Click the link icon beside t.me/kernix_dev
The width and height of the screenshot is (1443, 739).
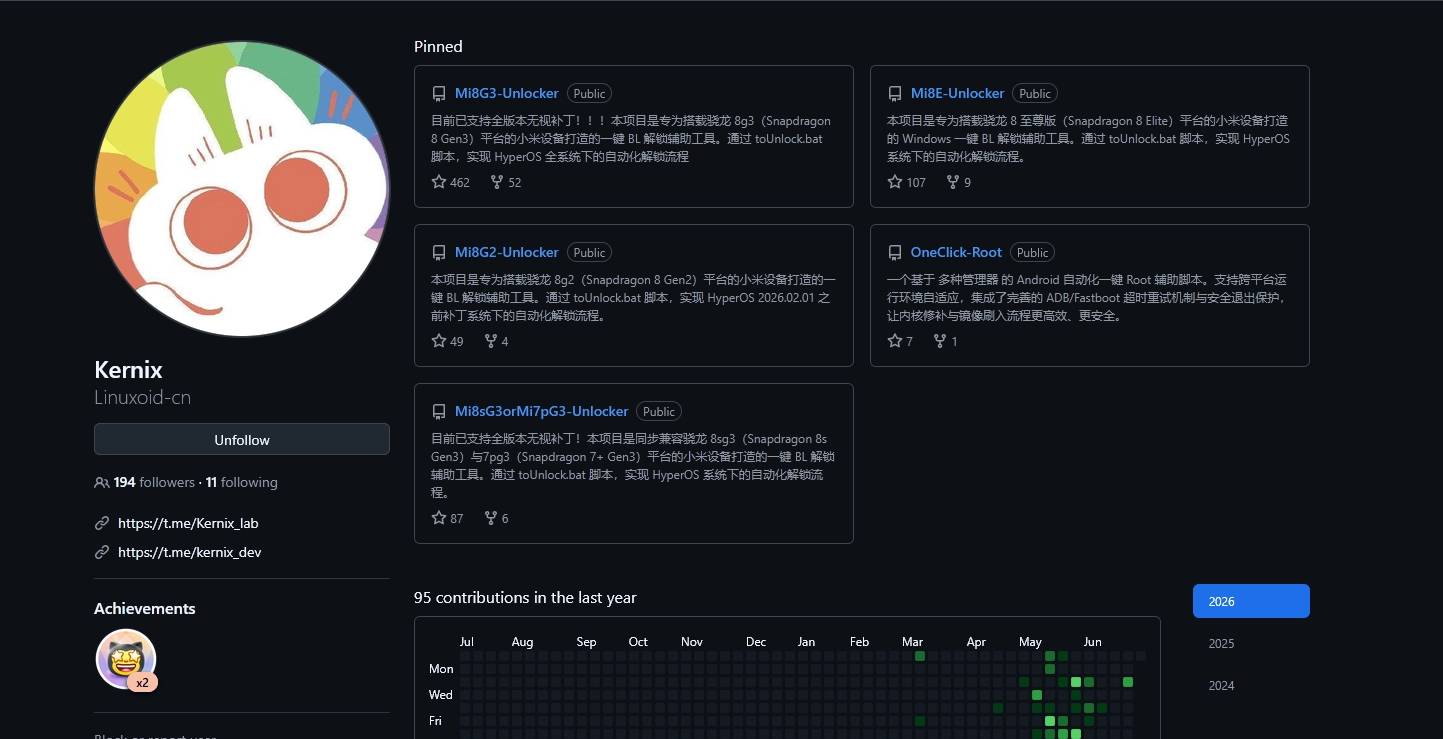point(102,552)
